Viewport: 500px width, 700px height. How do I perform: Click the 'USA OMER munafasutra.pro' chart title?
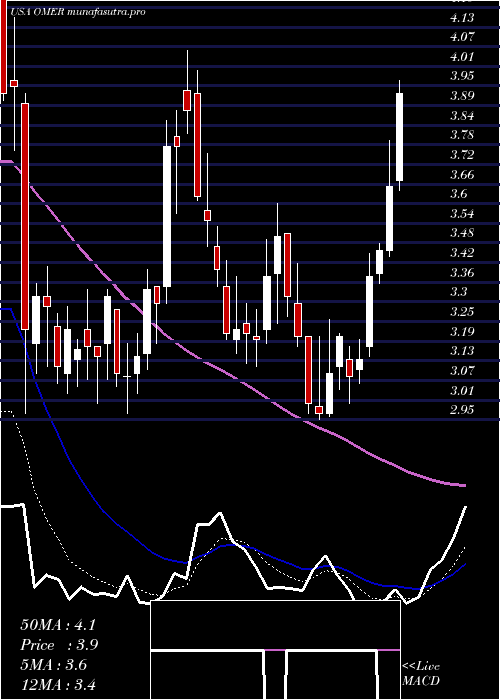point(78,12)
